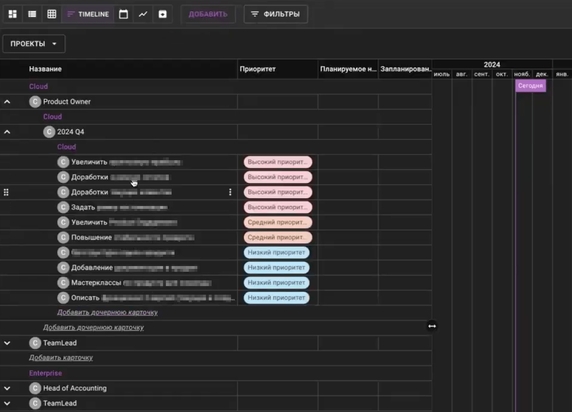Click priority badge of first Увеличить row
The width and height of the screenshot is (572, 412).
pyautogui.click(x=278, y=162)
